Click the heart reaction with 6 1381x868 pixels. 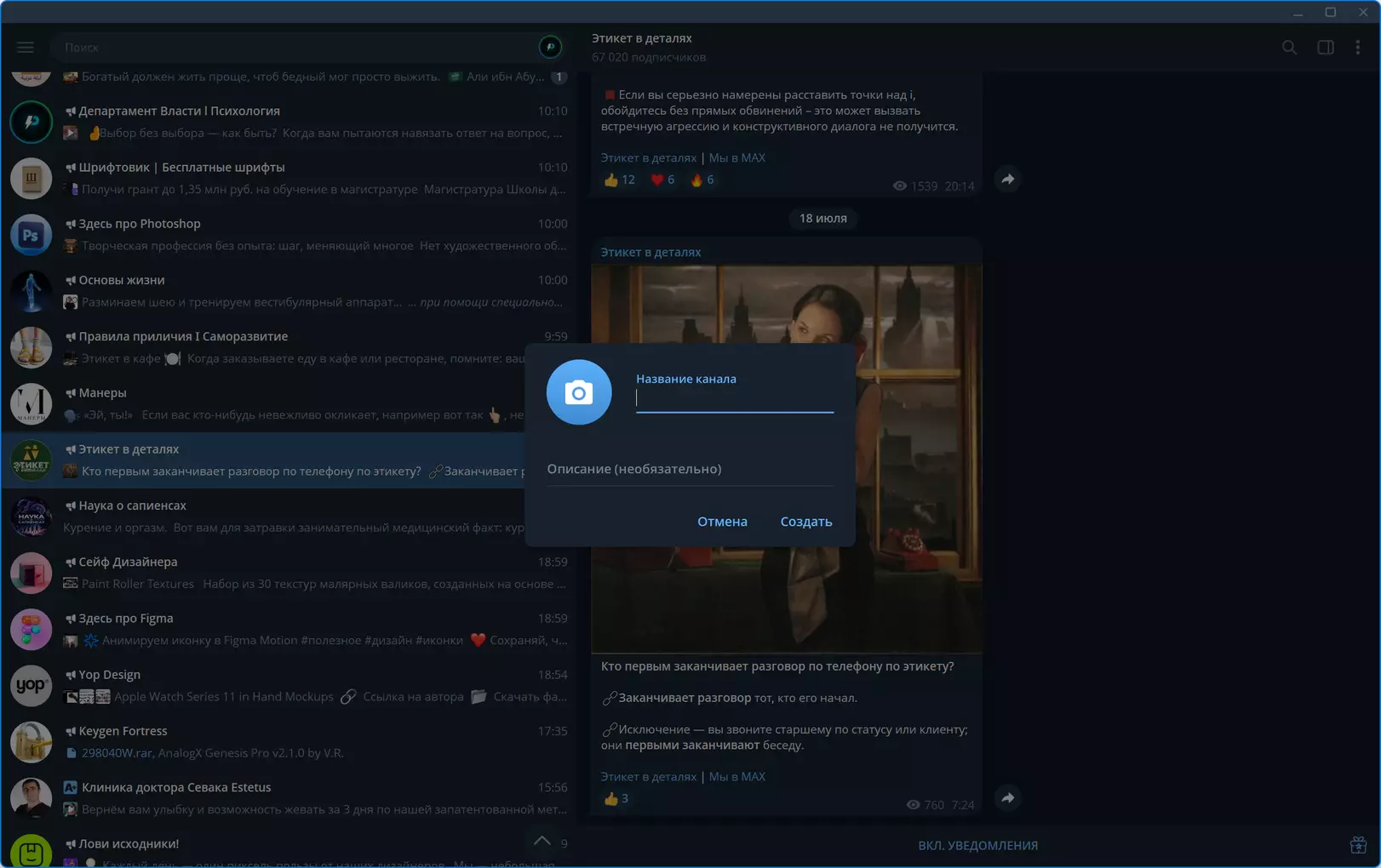(x=662, y=180)
